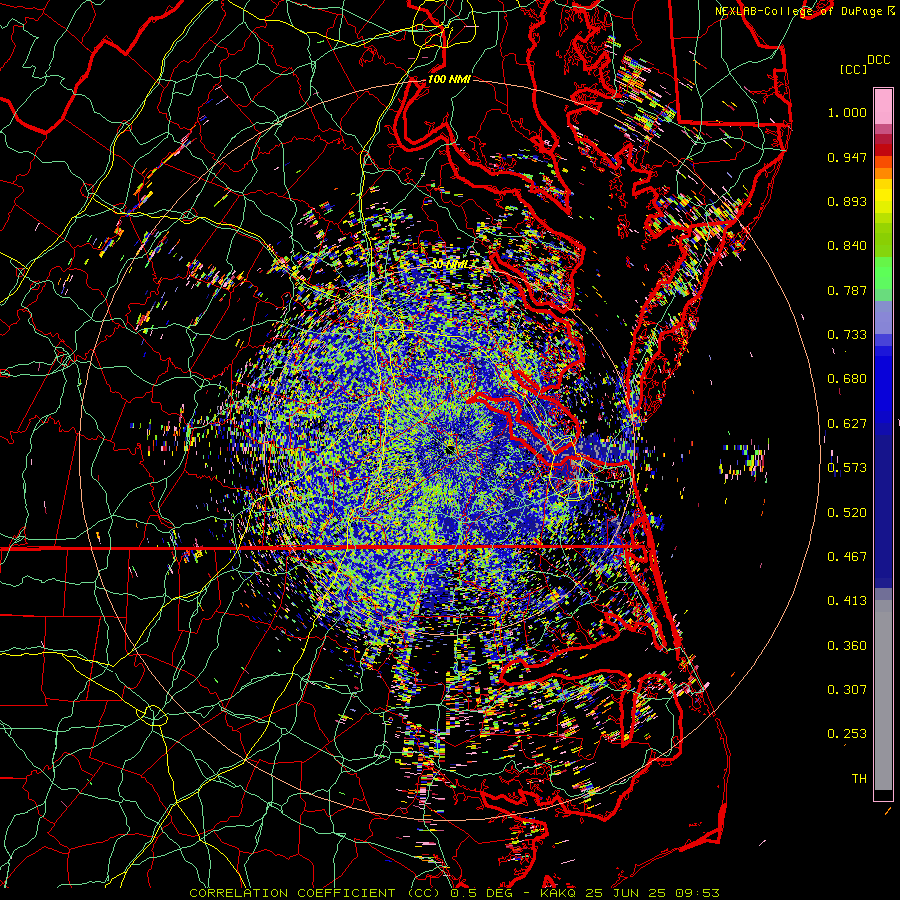Viewport: 900px width, 900px height.
Task: Click the 0.573 legend value
Action: (x=847, y=468)
